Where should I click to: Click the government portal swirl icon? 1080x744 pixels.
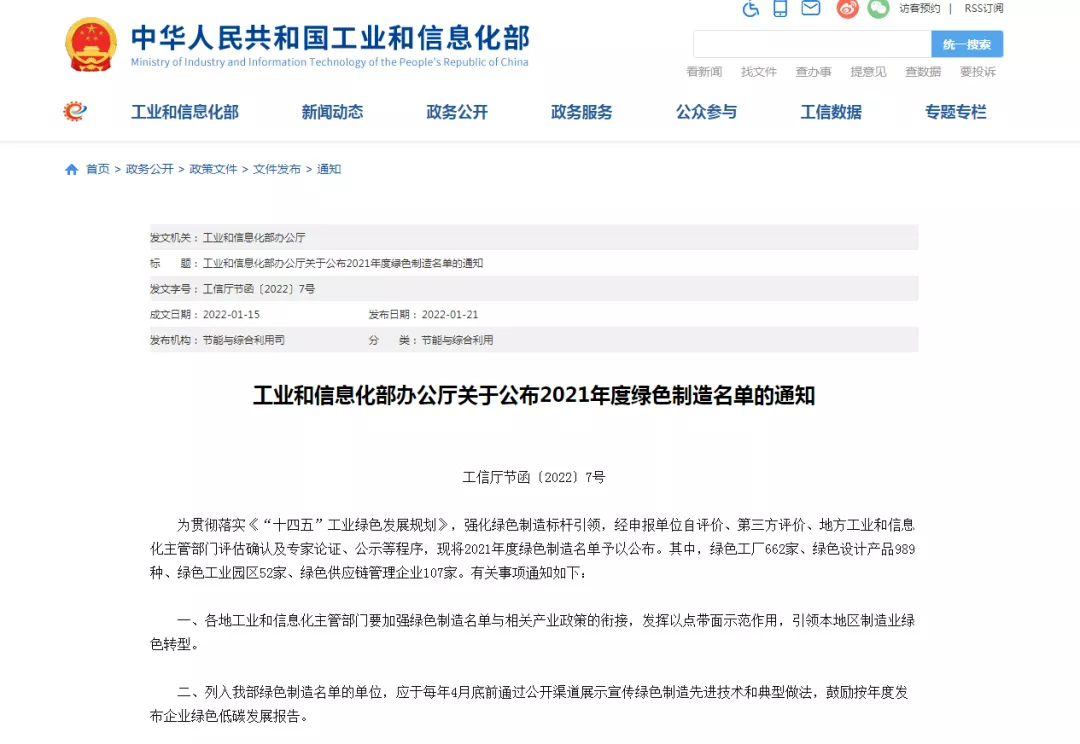75,112
